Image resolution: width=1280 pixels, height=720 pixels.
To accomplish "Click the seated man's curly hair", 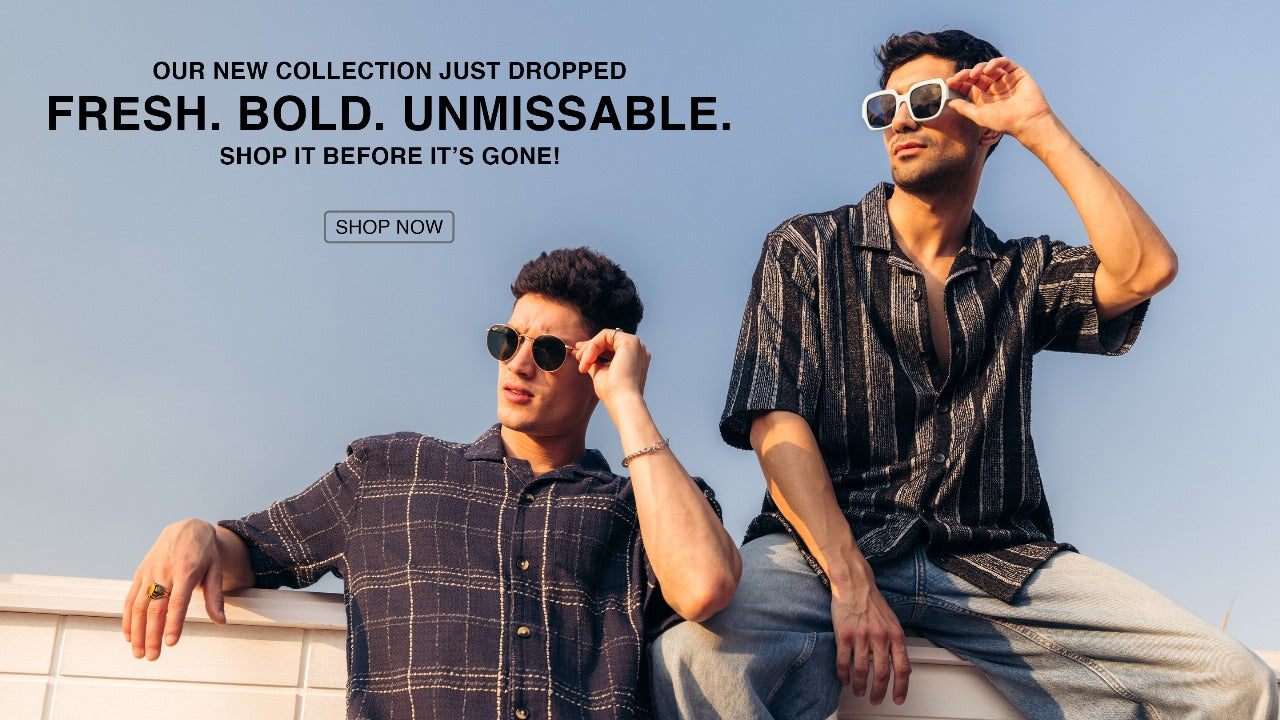I will pyautogui.click(x=579, y=288).
